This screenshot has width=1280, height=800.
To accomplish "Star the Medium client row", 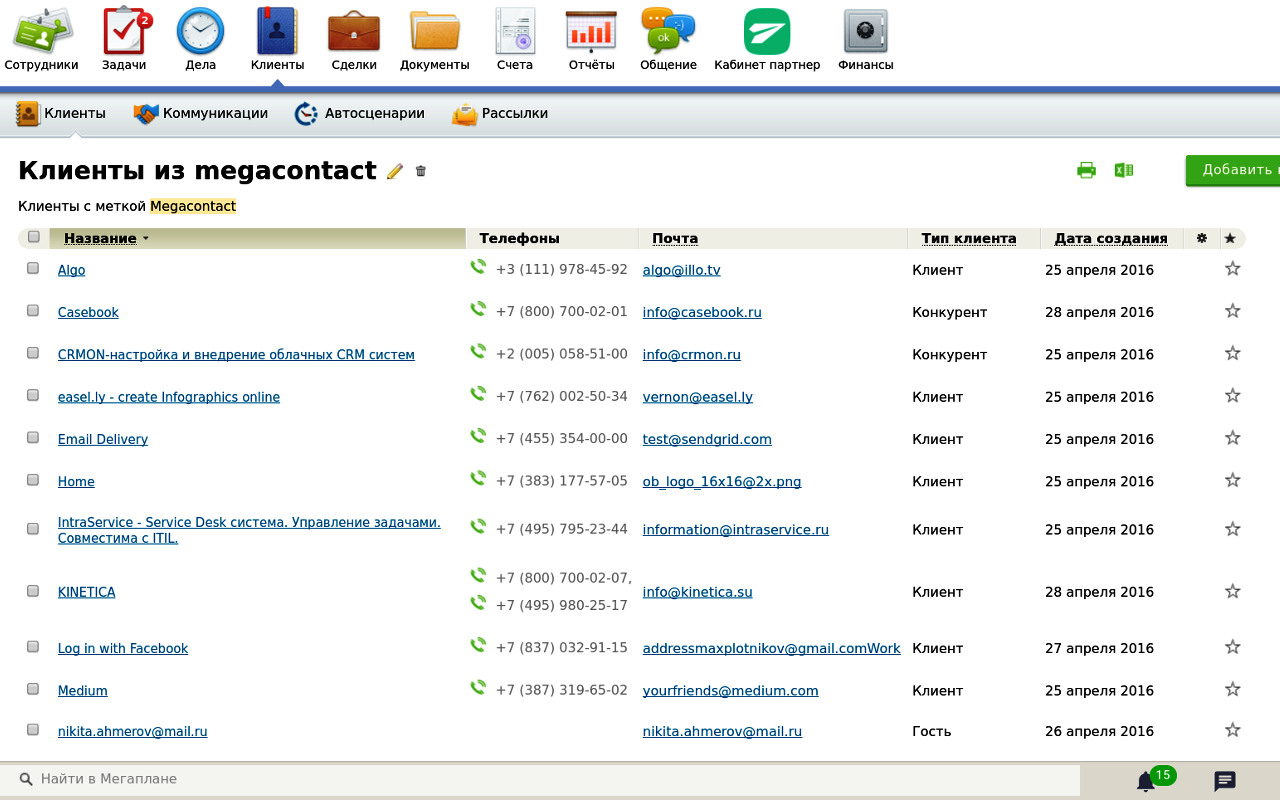I will (1233, 689).
